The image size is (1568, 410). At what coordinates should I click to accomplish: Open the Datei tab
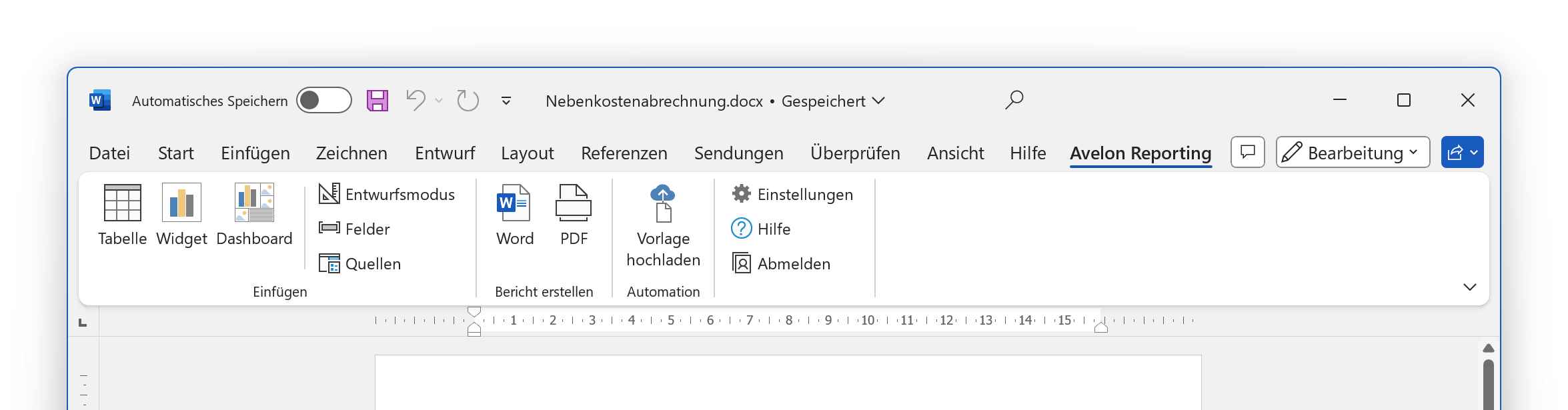[109, 153]
